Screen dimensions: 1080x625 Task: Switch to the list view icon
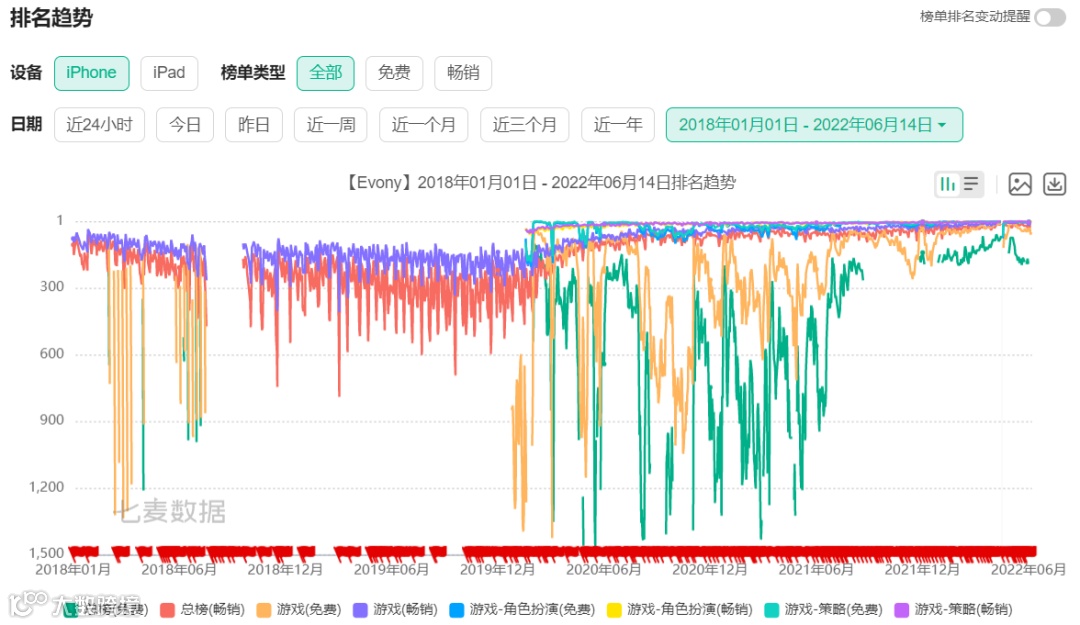pyautogui.click(x=971, y=184)
